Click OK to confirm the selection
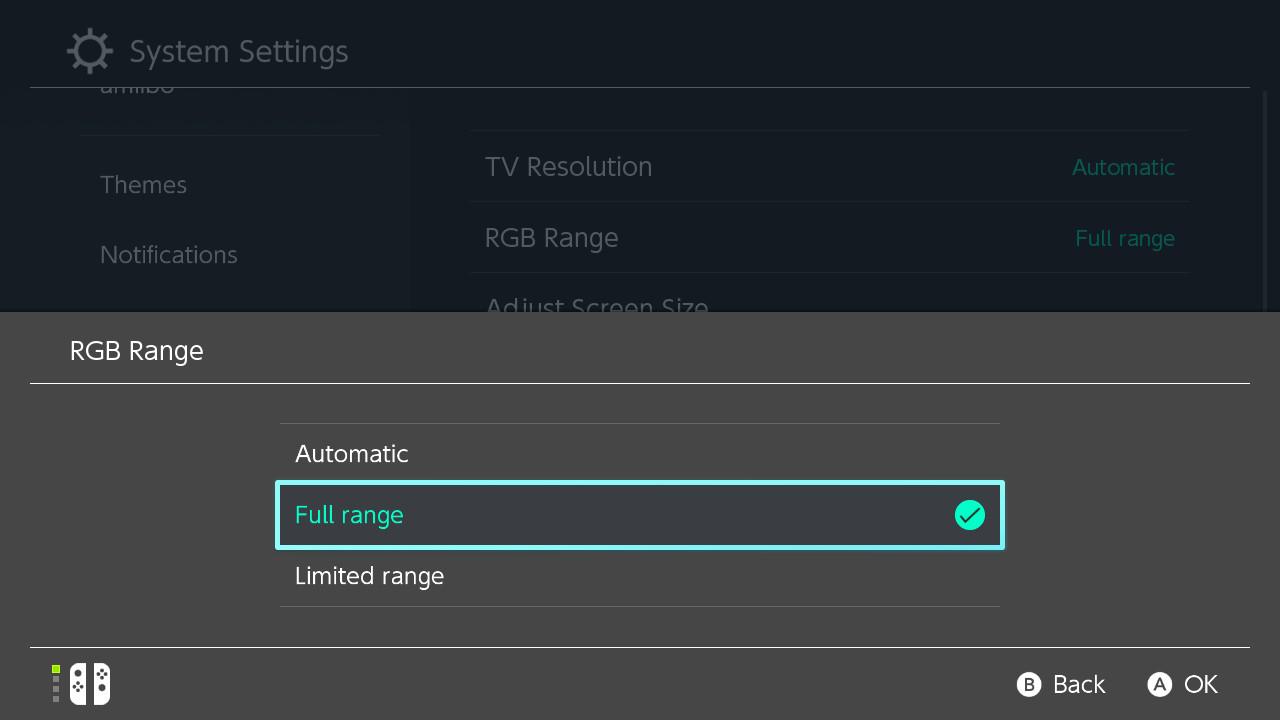Viewport: 1280px width, 720px height. tap(1182, 684)
